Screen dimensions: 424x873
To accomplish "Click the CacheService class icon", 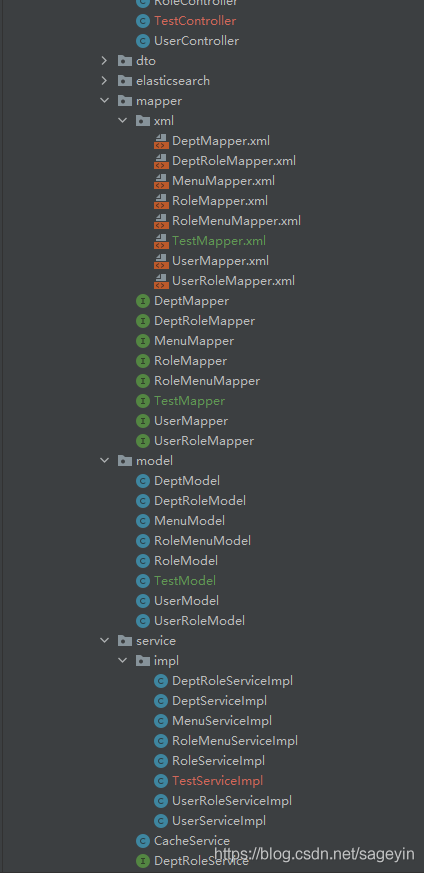I will click(x=143, y=841).
